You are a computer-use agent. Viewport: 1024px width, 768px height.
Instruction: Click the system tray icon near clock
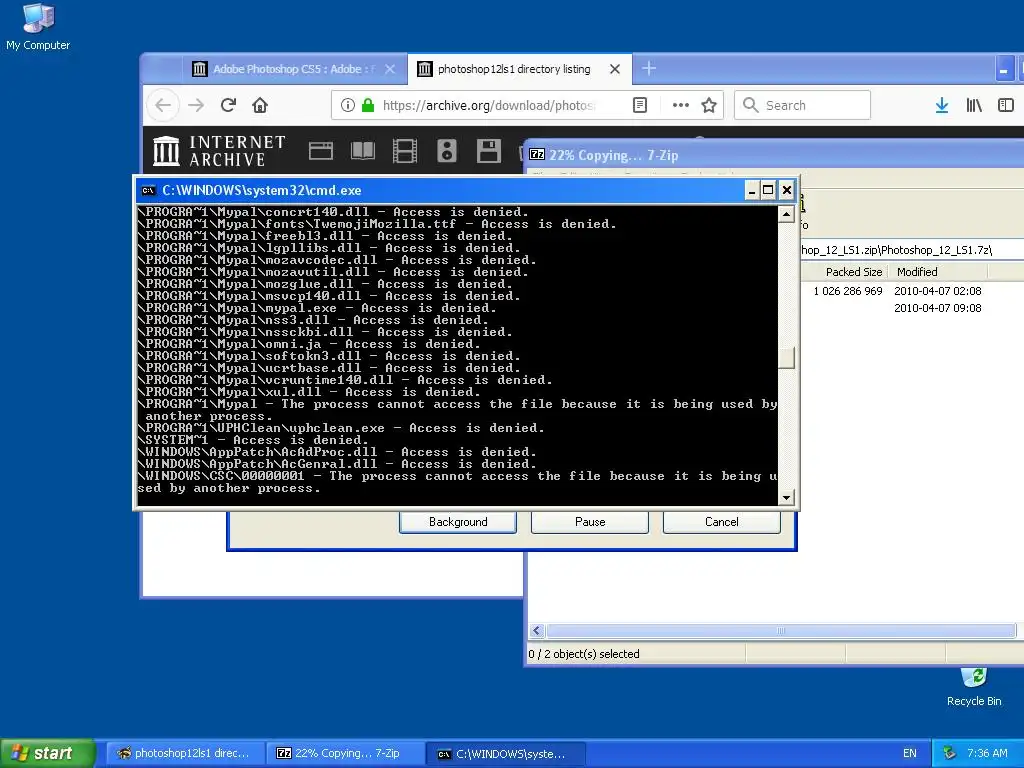pyautogui.click(x=950, y=753)
